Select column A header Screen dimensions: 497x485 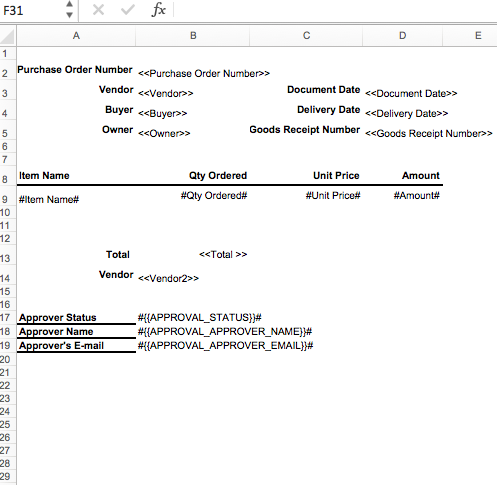tap(76, 36)
